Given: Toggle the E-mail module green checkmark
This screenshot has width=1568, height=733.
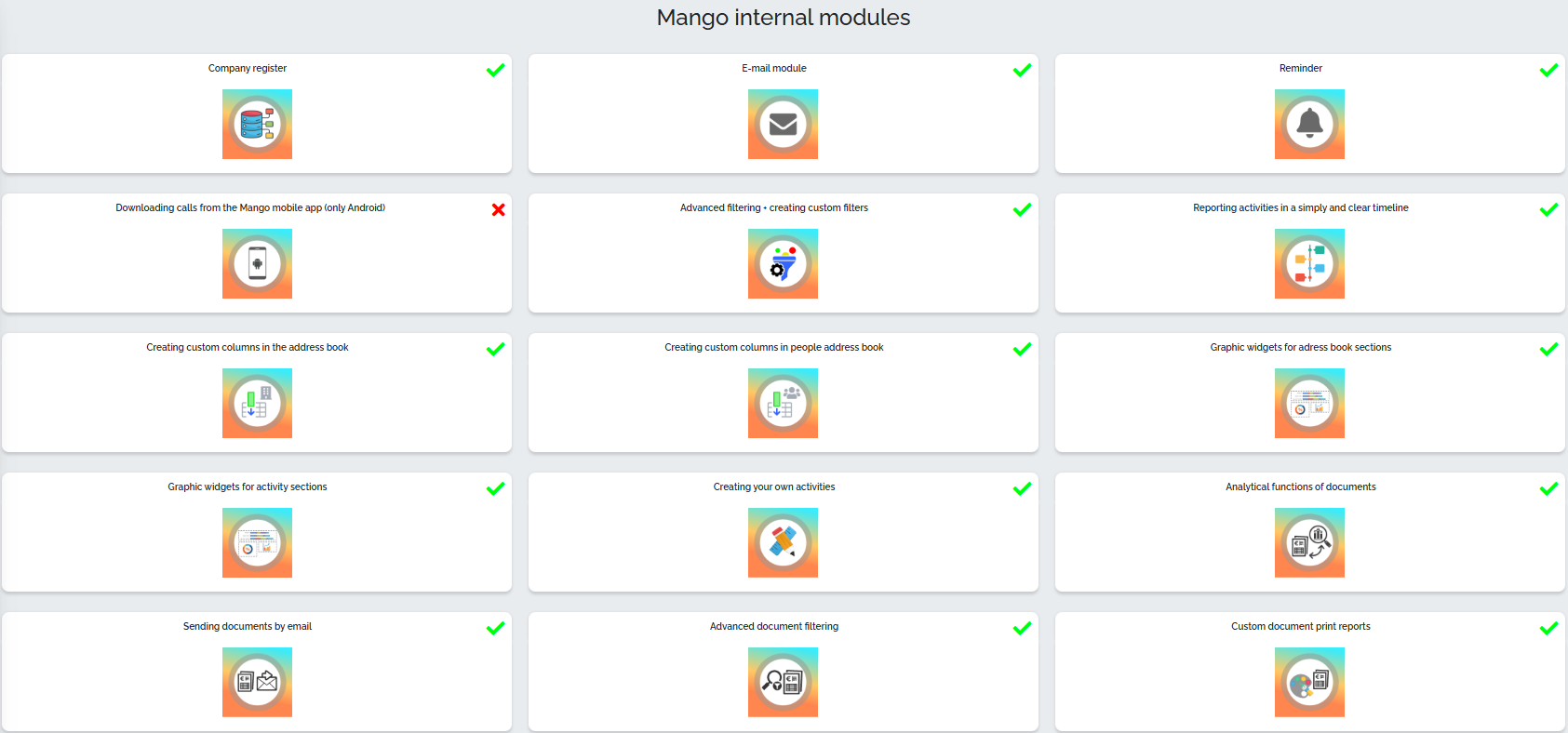Looking at the screenshot, I should click(x=1022, y=70).
